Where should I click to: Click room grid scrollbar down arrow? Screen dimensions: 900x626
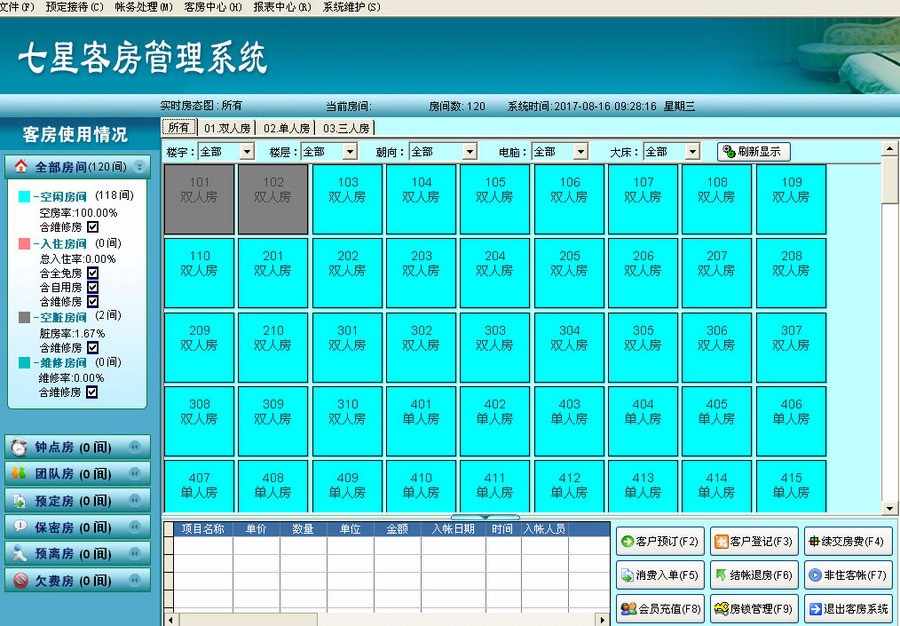[x=890, y=508]
